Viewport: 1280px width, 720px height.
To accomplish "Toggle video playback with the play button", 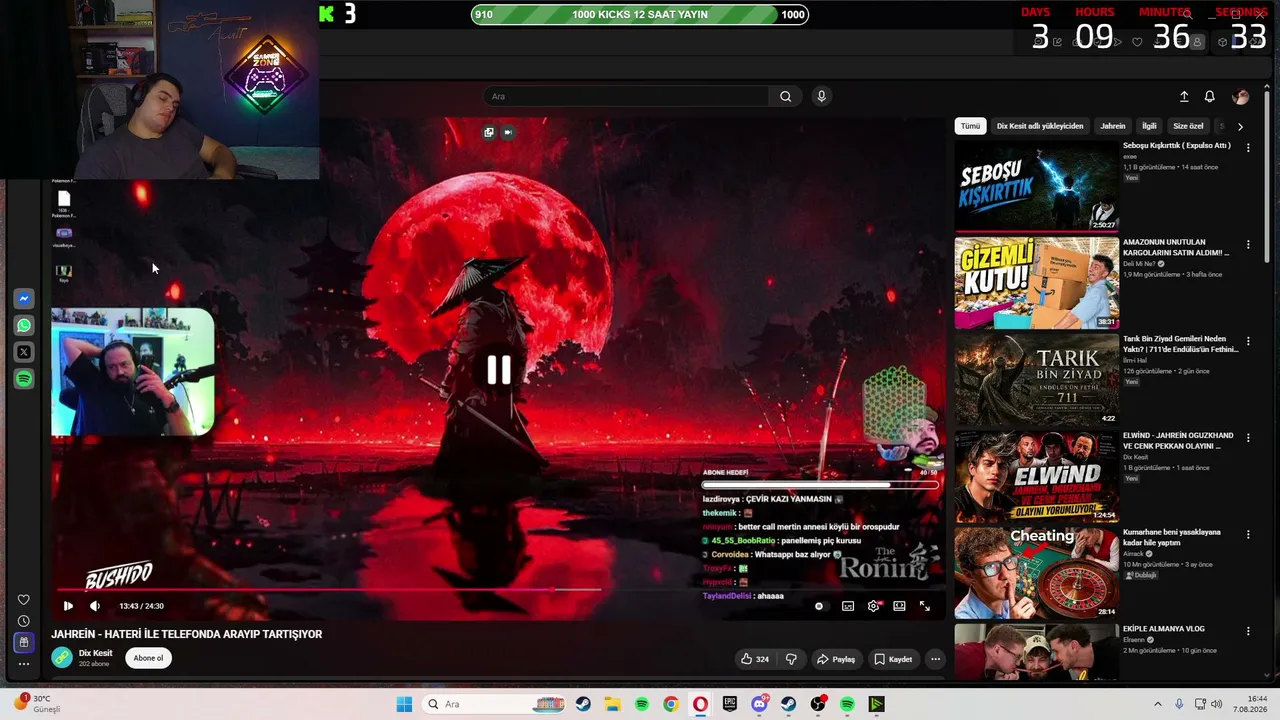I will [x=68, y=606].
